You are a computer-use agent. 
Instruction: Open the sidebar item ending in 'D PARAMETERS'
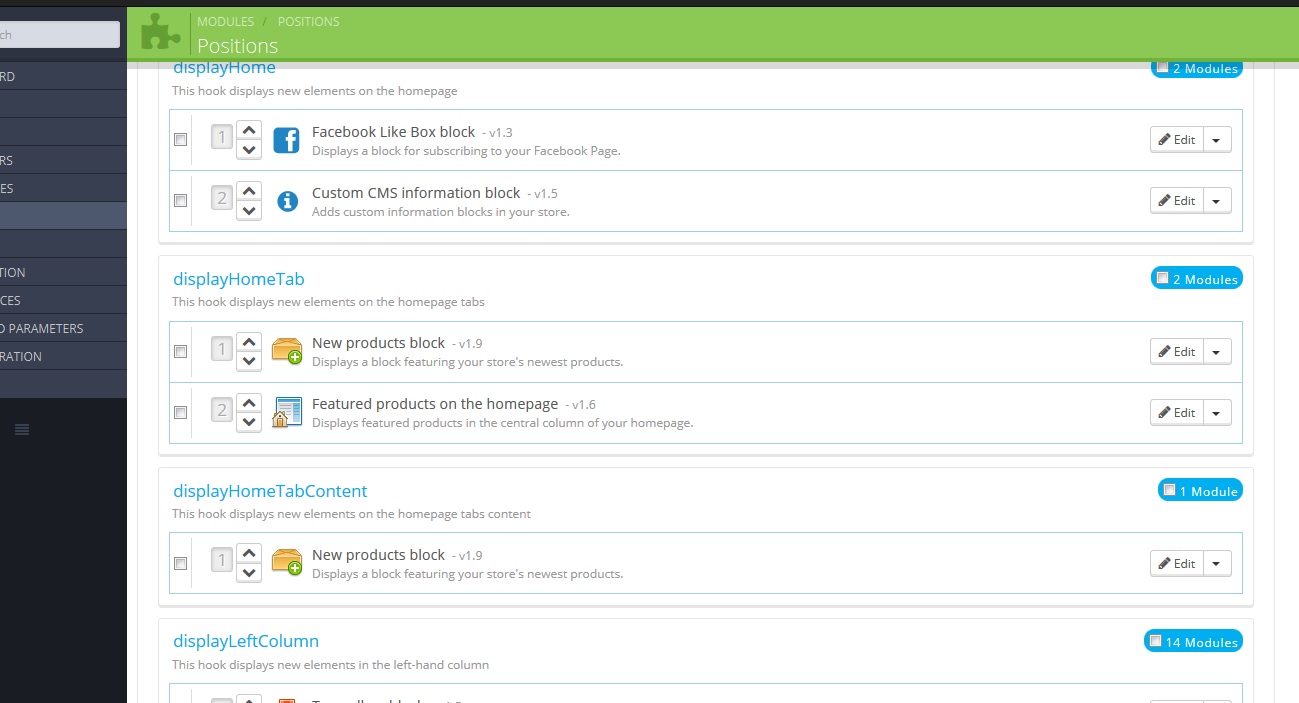[x=63, y=328]
